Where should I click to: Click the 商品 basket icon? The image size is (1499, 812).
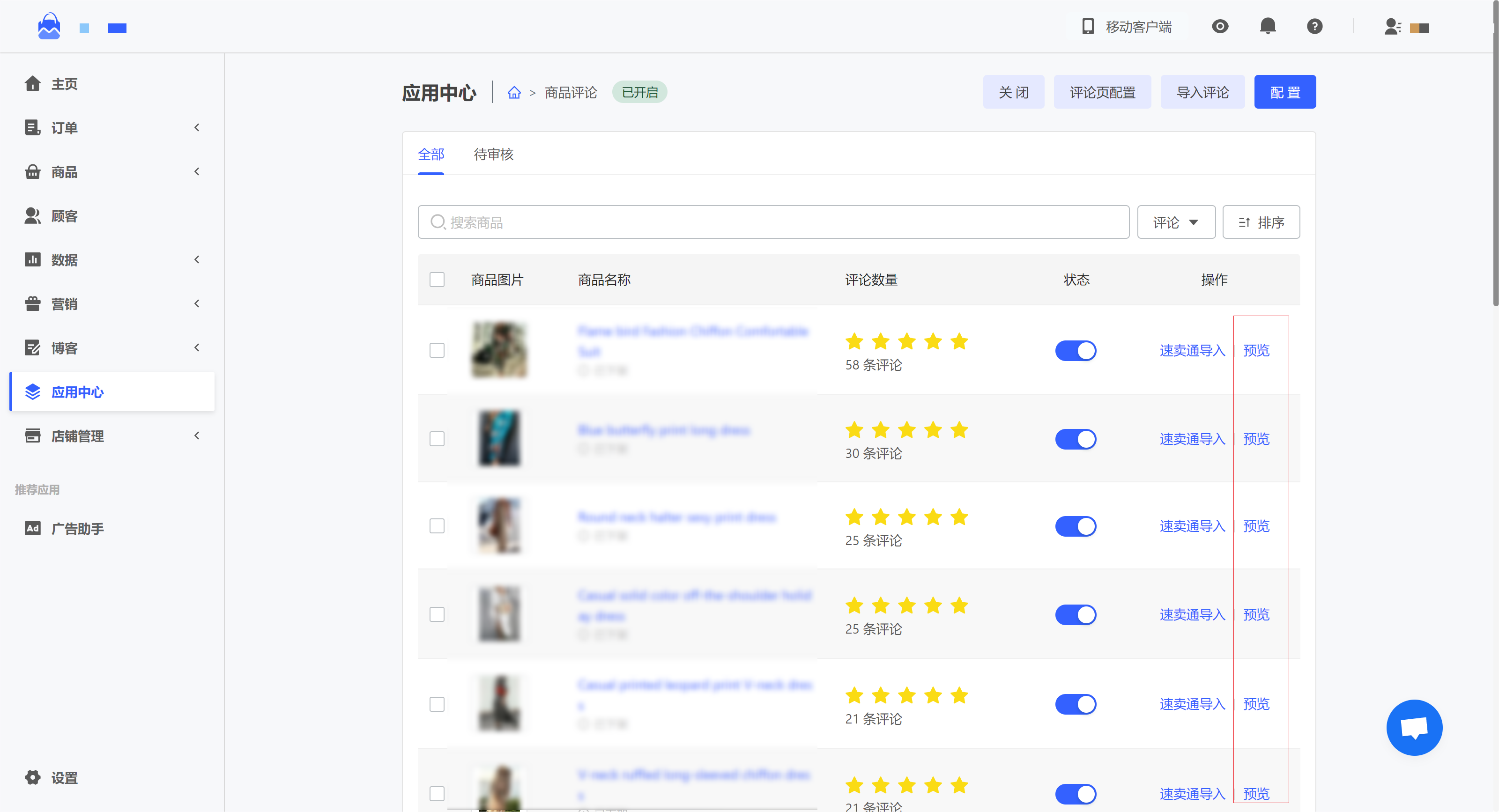[33, 171]
